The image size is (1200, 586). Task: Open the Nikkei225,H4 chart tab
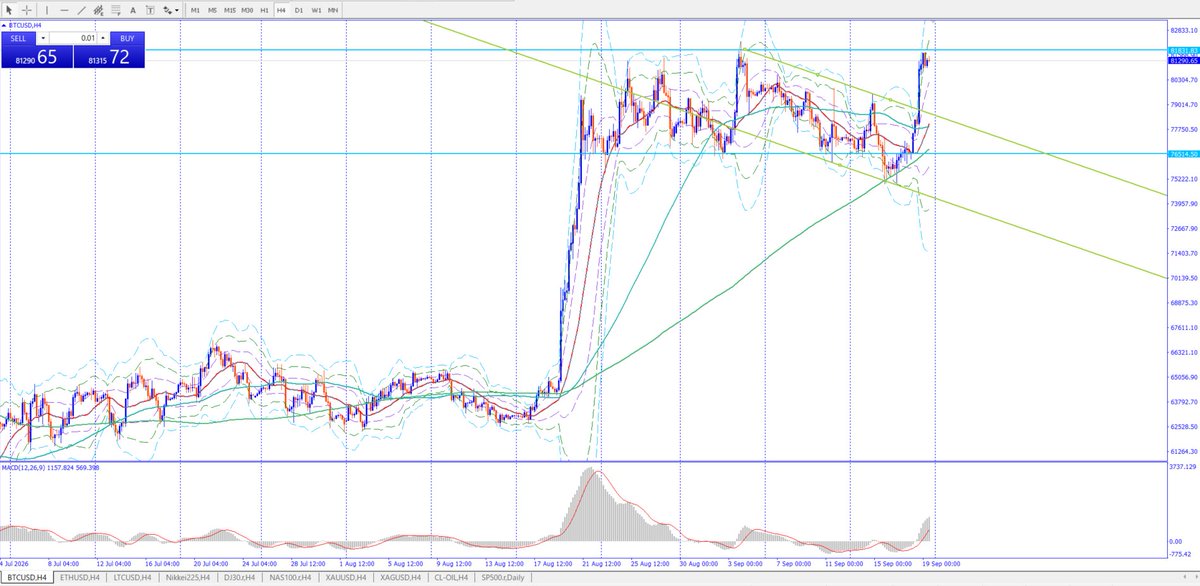click(x=187, y=578)
